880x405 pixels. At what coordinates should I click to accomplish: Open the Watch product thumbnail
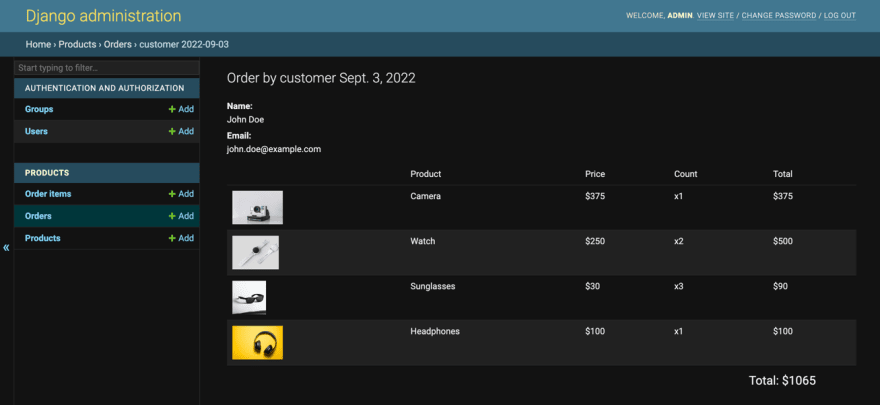click(x=255, y=252)
